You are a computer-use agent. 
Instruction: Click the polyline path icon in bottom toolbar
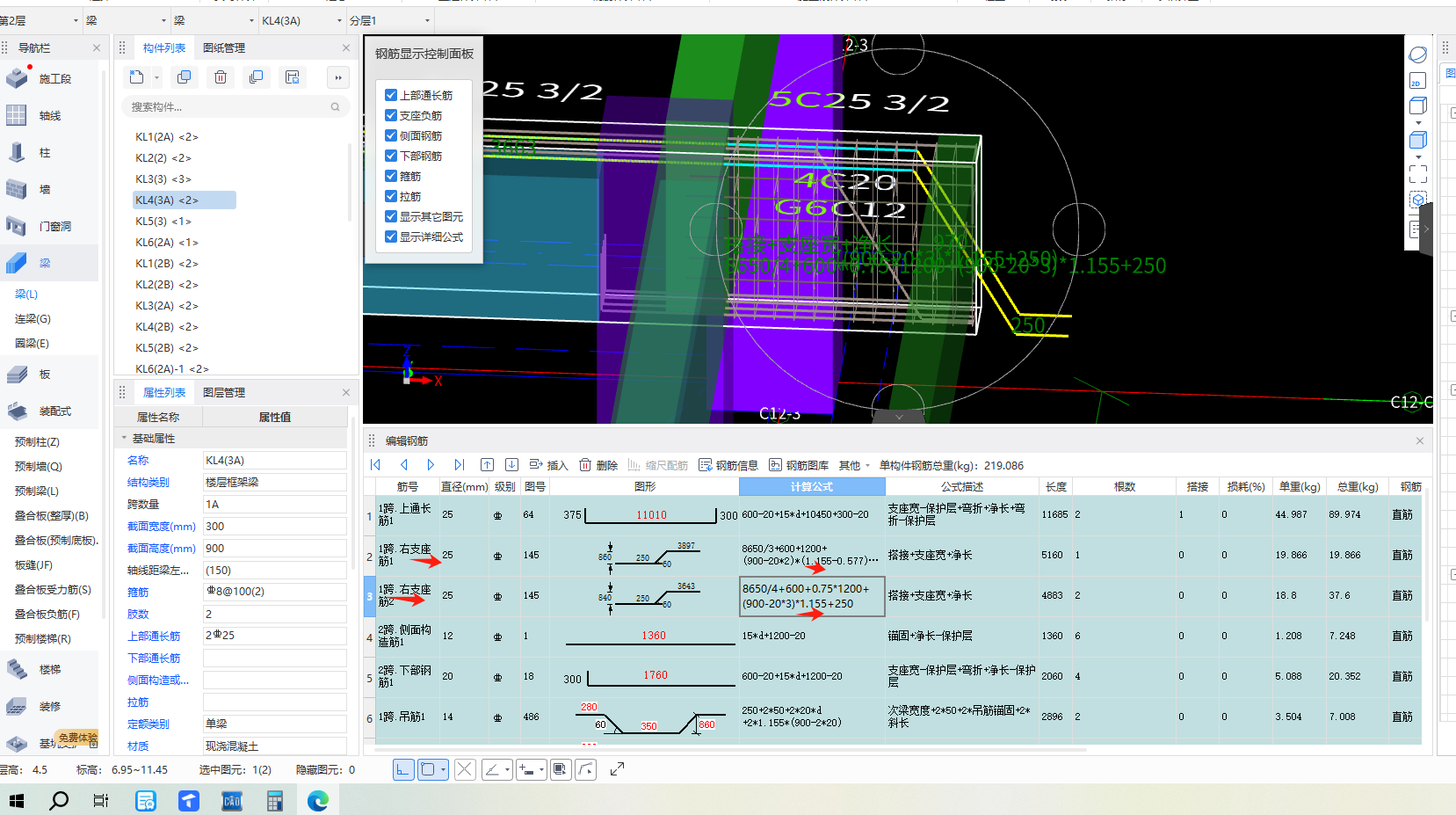click(586, 769)
